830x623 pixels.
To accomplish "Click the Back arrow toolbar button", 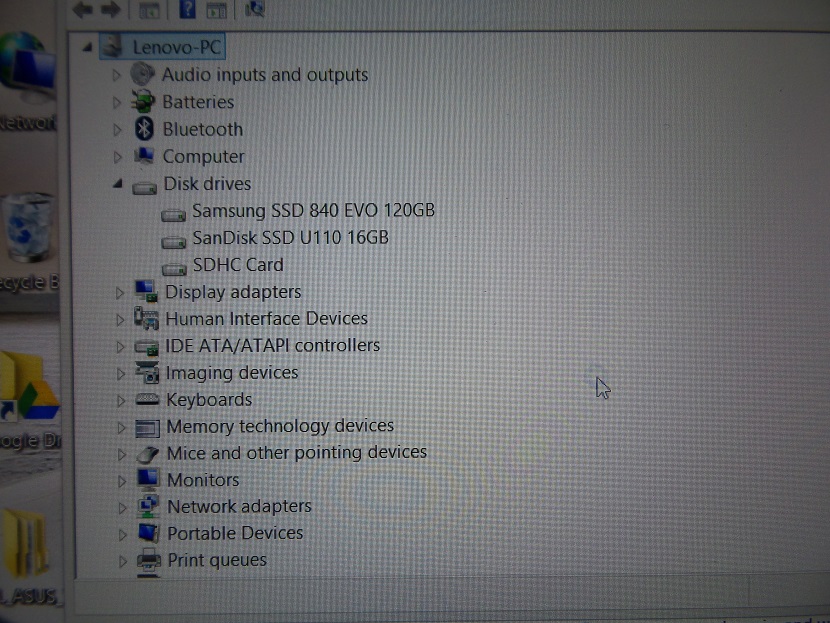I will (82, 8).
